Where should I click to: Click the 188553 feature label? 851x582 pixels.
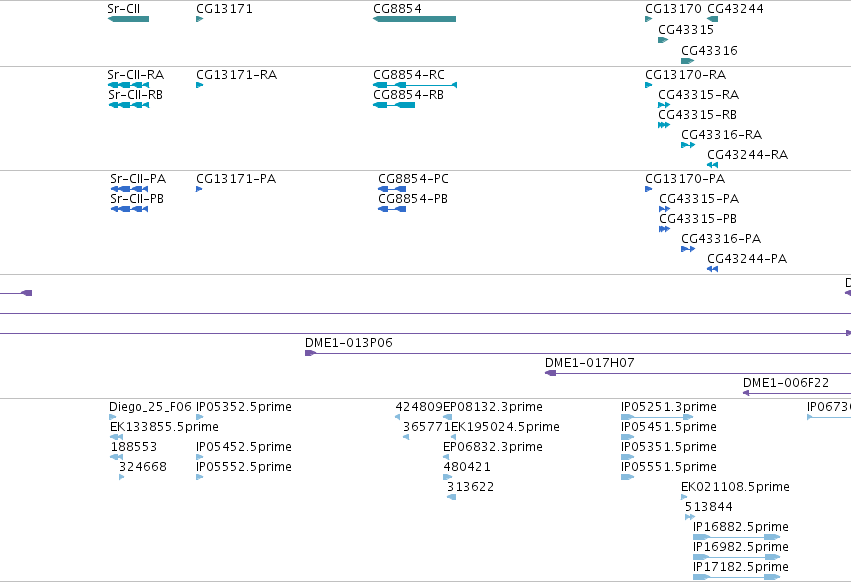(134, 447)
